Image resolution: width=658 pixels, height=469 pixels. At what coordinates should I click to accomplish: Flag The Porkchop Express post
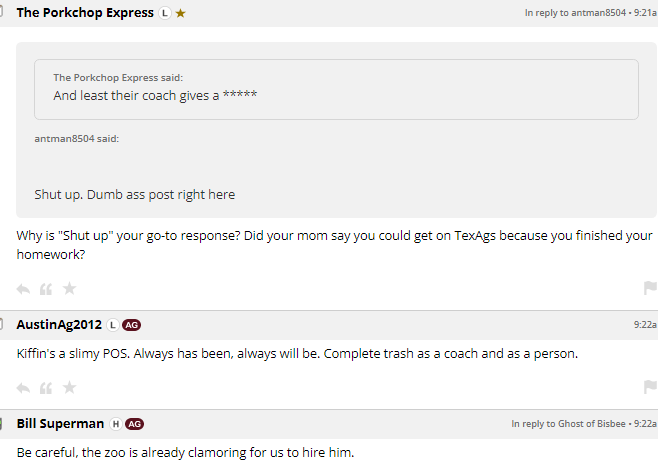[x=650, y=288]
